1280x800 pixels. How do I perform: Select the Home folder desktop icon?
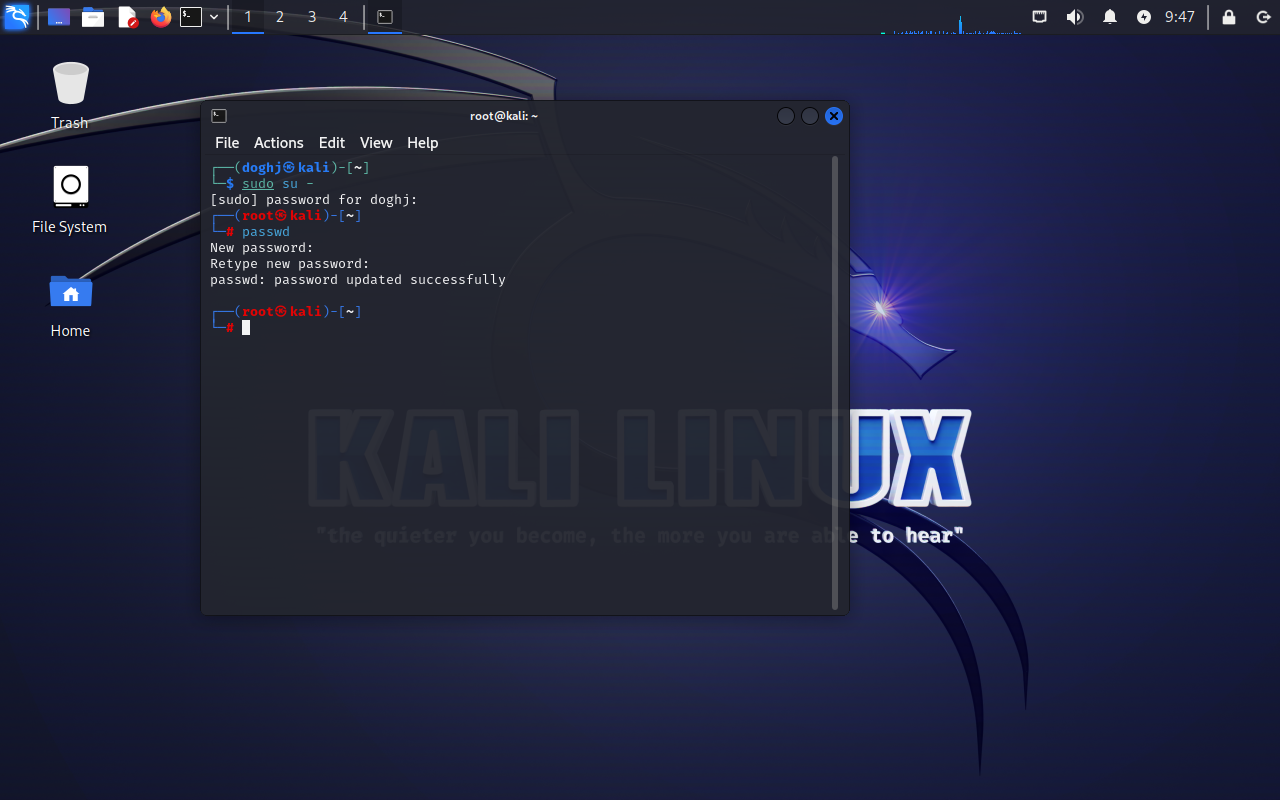70,304
